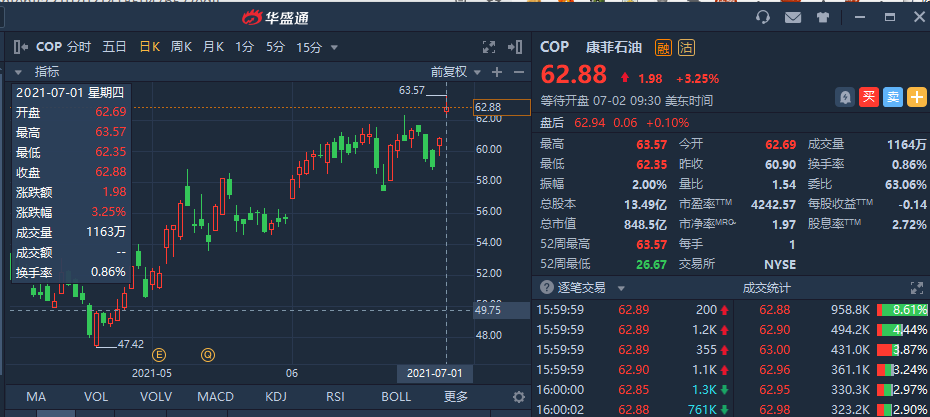Click 市盈率 value 4242.57
The width and height of the screenshot is (930, 417).
coord(773,204)
